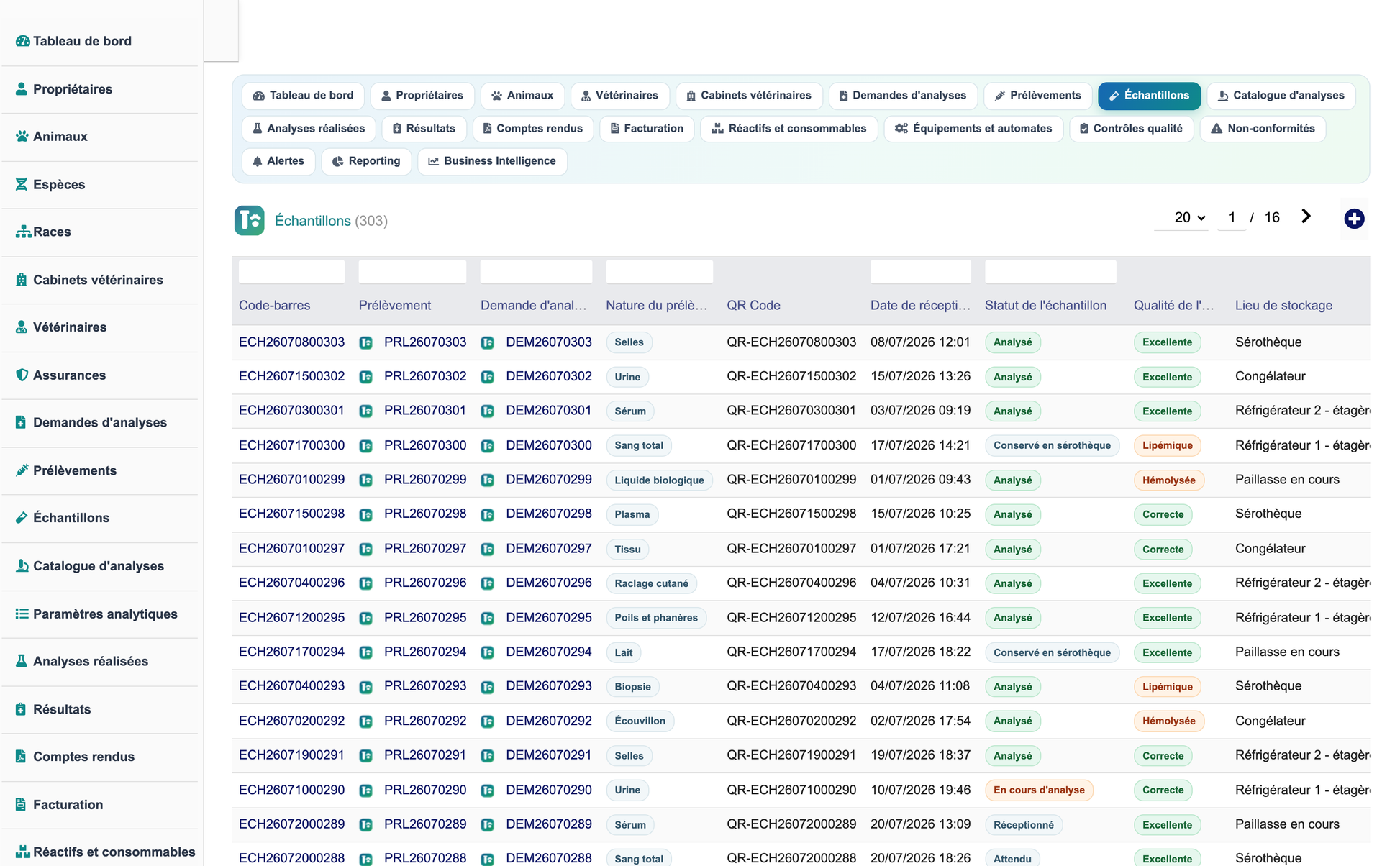
Task: Select the active Échantillons top tab
Action: point(1149,96)
